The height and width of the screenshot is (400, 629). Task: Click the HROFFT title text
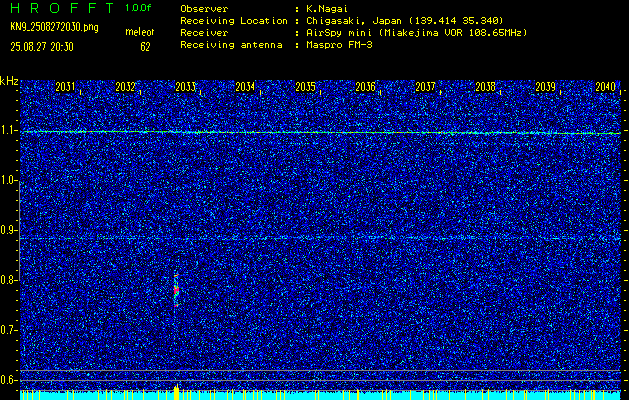62,8
